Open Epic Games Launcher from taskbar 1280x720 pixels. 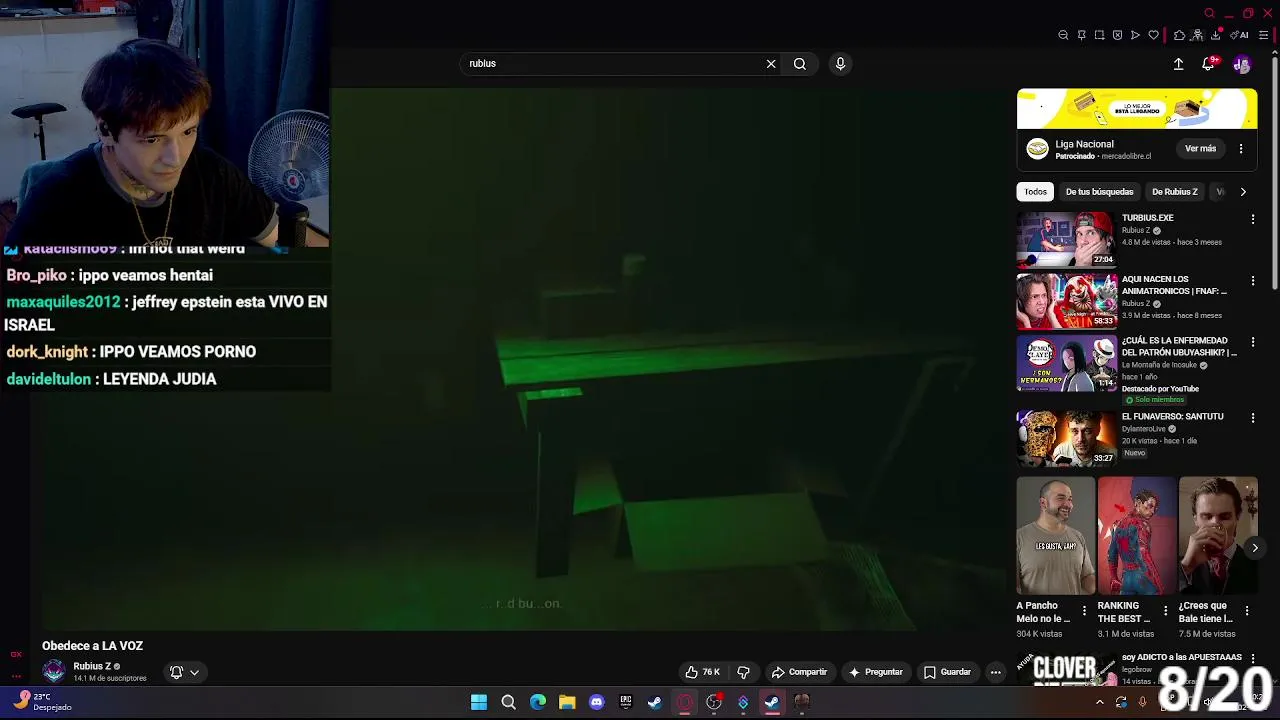pyautogui.click(x=626, y=703)
